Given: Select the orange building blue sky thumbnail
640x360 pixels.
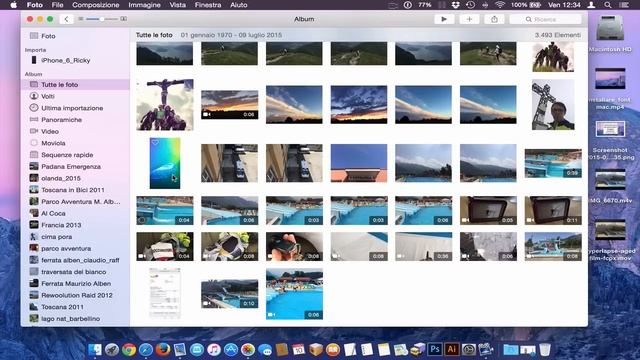Looking at the screenshot, I should point(359,163).
